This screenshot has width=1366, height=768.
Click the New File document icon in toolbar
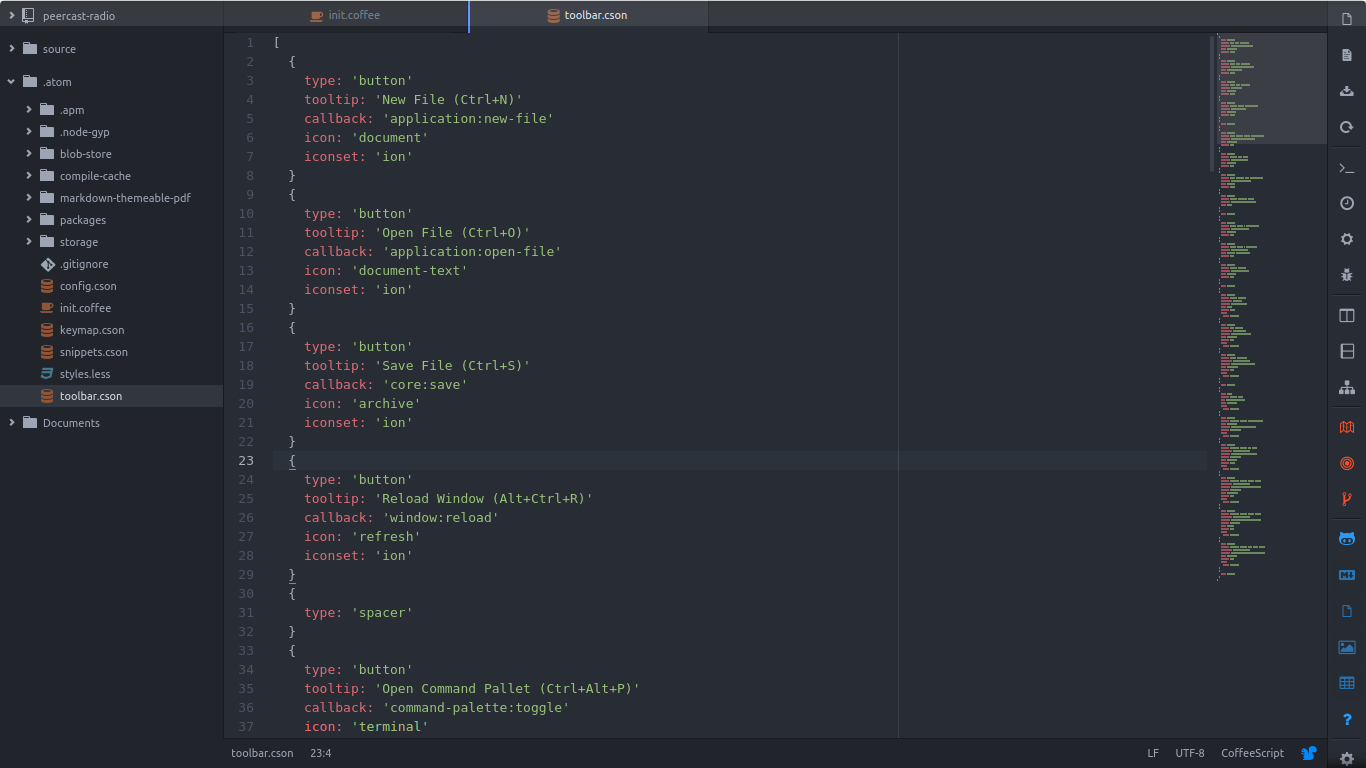1347,18
